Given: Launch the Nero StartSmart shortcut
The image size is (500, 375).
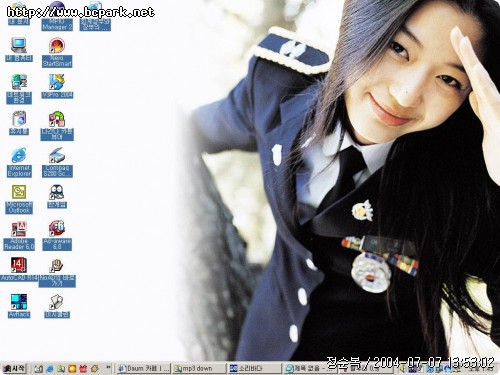Looking at the screenshot, I should pos(57,52).
